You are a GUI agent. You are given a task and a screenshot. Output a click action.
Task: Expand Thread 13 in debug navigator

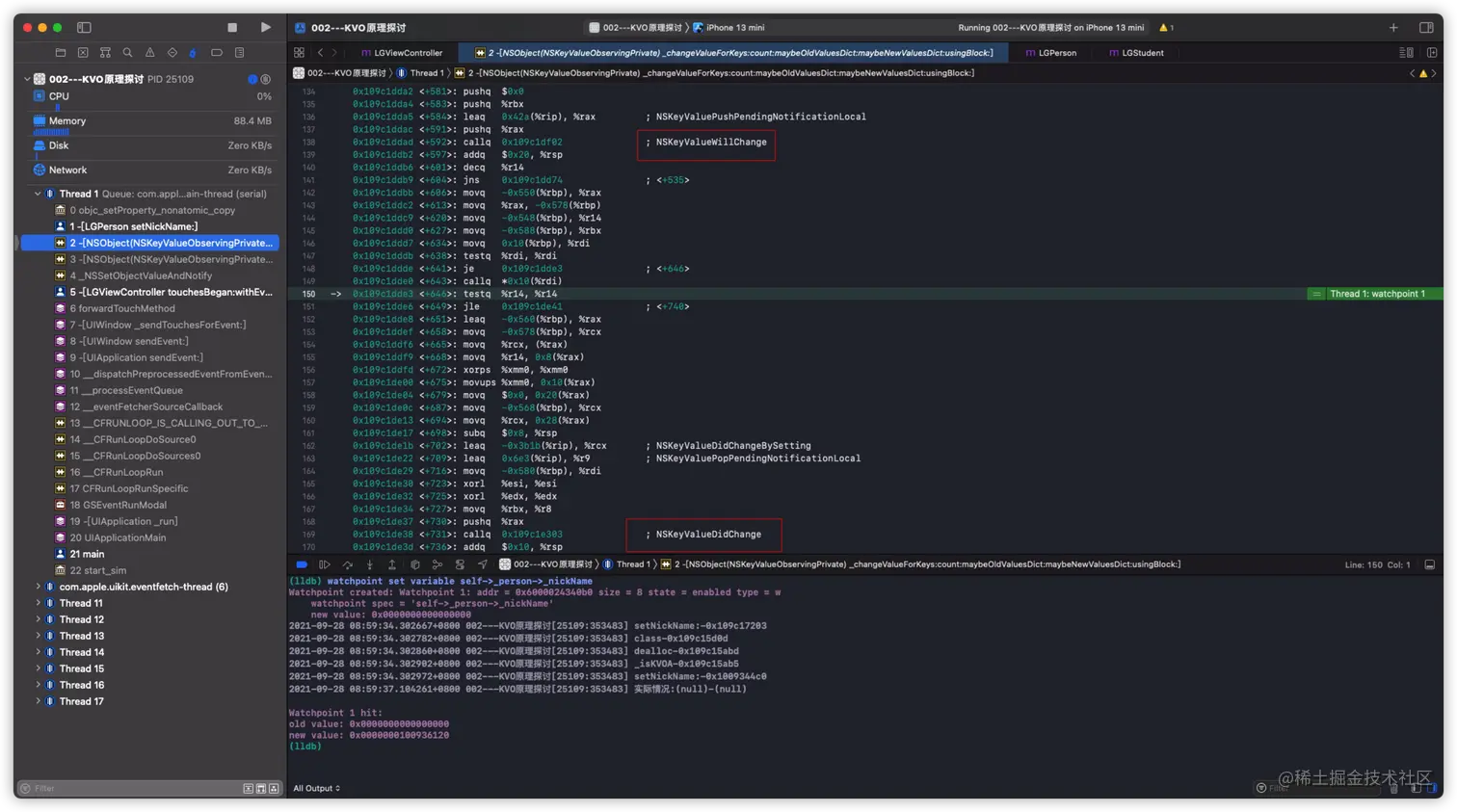pos(38,636)
